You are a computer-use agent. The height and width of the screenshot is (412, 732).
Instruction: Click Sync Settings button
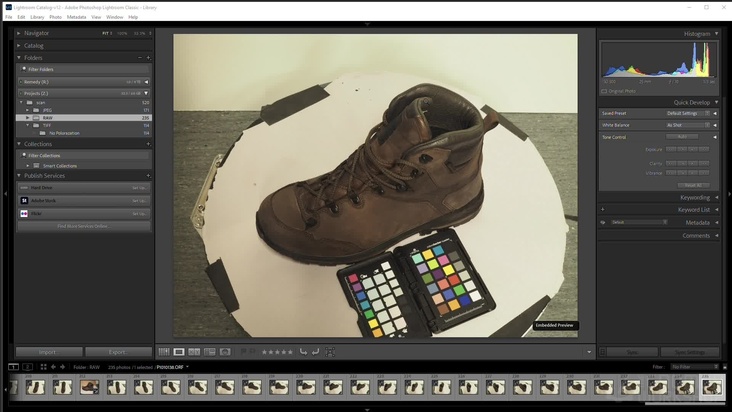pos(690,352)
